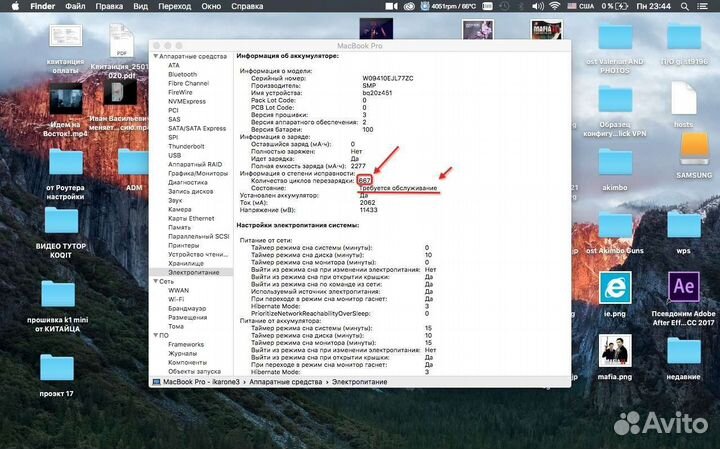Open the Окно menu

pos(211,6)
